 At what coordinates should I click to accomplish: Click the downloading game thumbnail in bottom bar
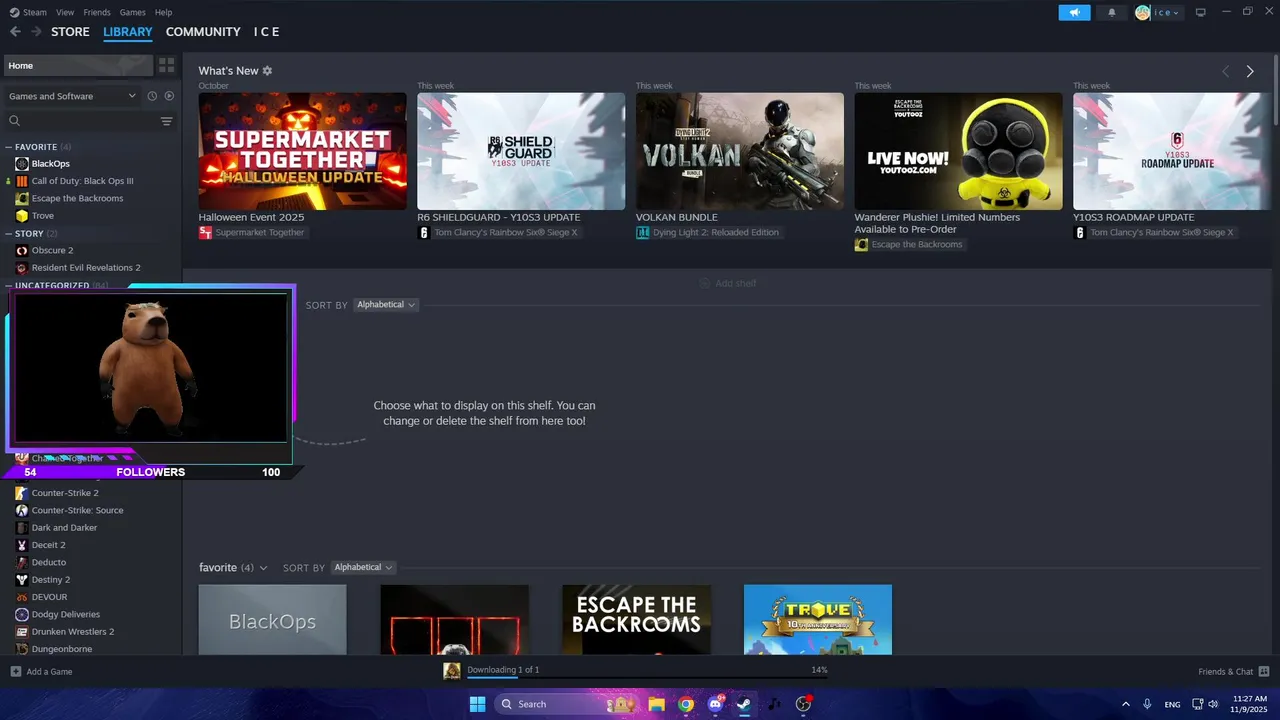[452, 671]
